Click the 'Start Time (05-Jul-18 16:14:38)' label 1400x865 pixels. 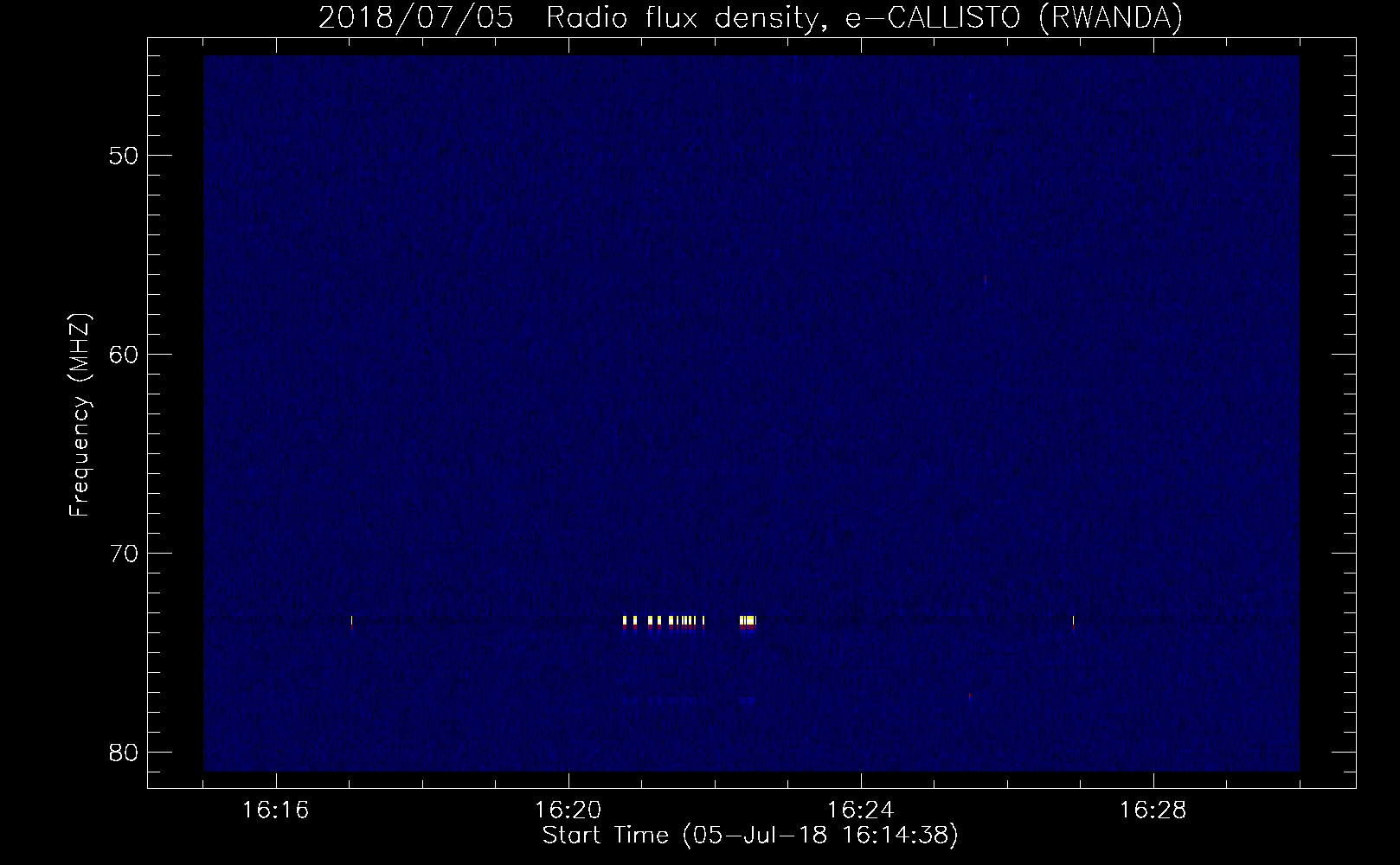749,836
